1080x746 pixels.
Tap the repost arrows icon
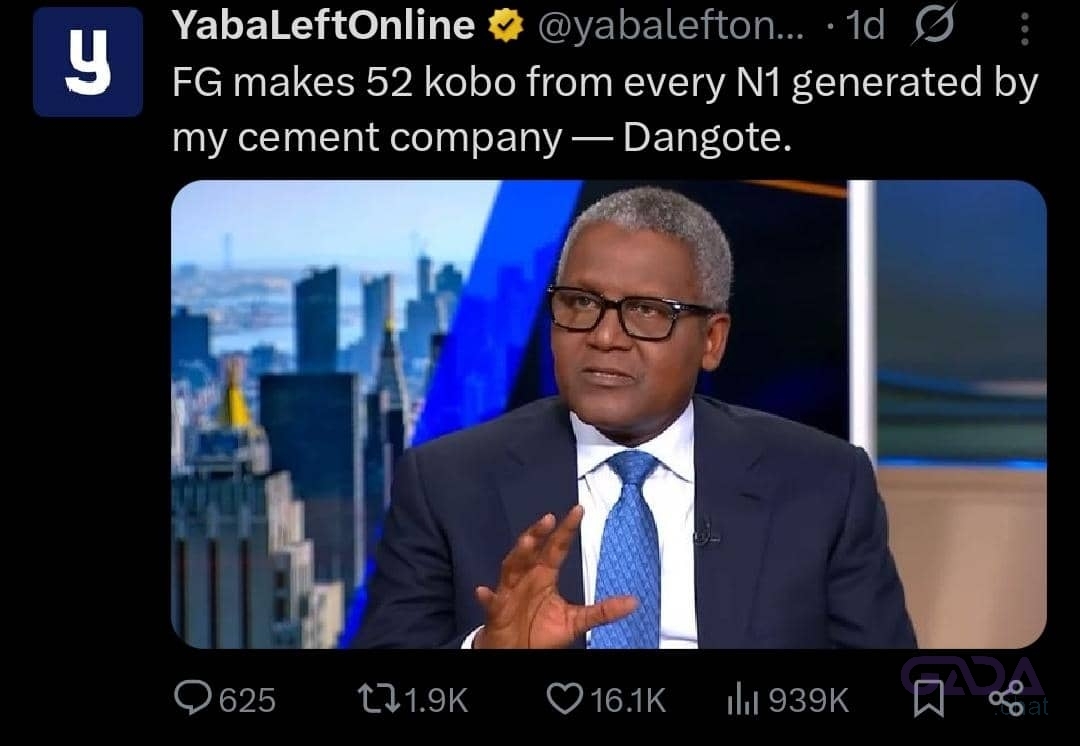point(379,698)
